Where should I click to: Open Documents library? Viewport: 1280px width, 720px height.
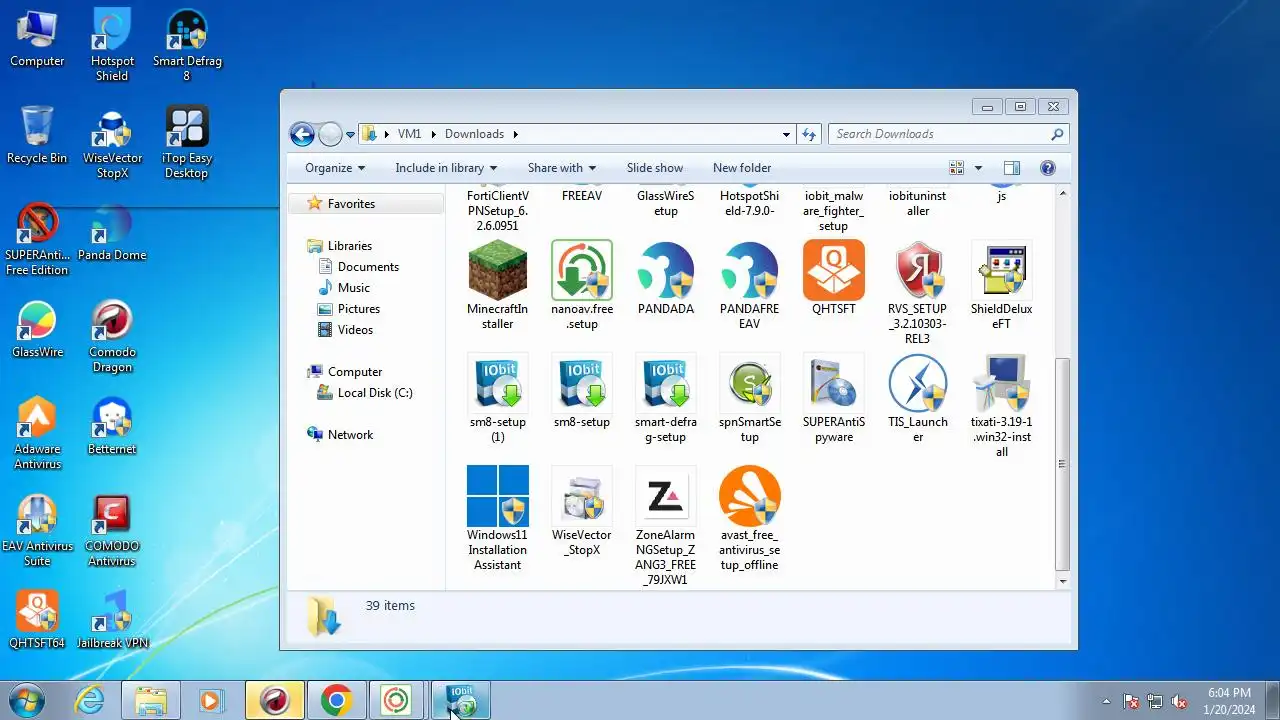point(368,267)
